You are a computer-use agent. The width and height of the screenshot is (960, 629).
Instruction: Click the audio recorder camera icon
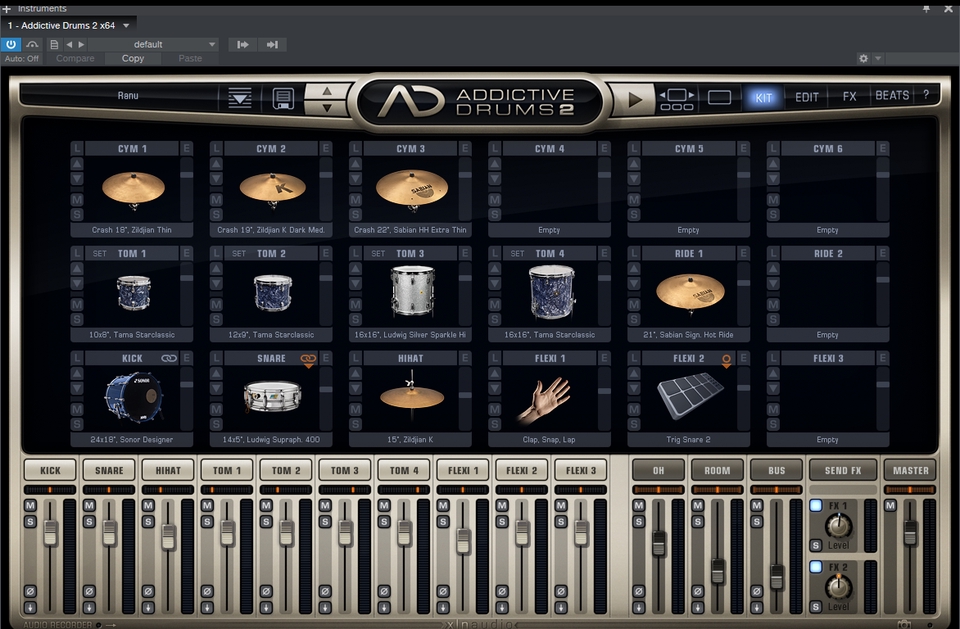point(904,624)
